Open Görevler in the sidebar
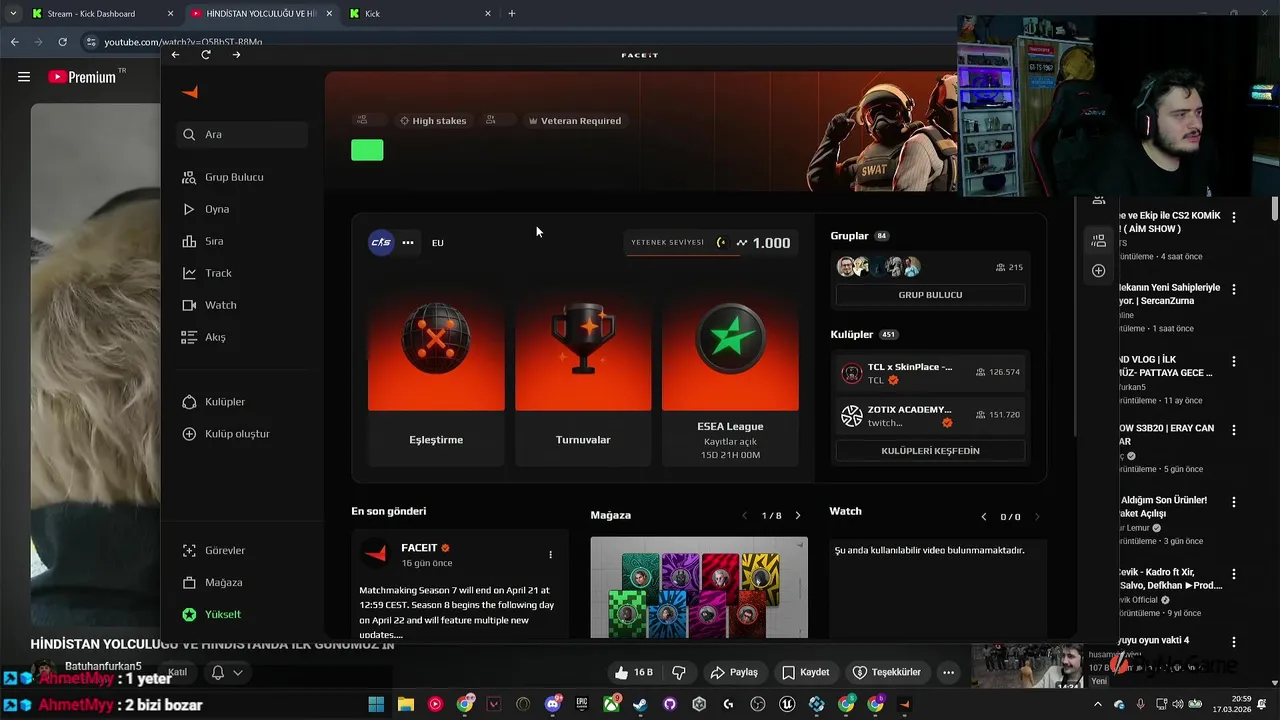Screen dimensions: 1280x720 tap(213, 550)
